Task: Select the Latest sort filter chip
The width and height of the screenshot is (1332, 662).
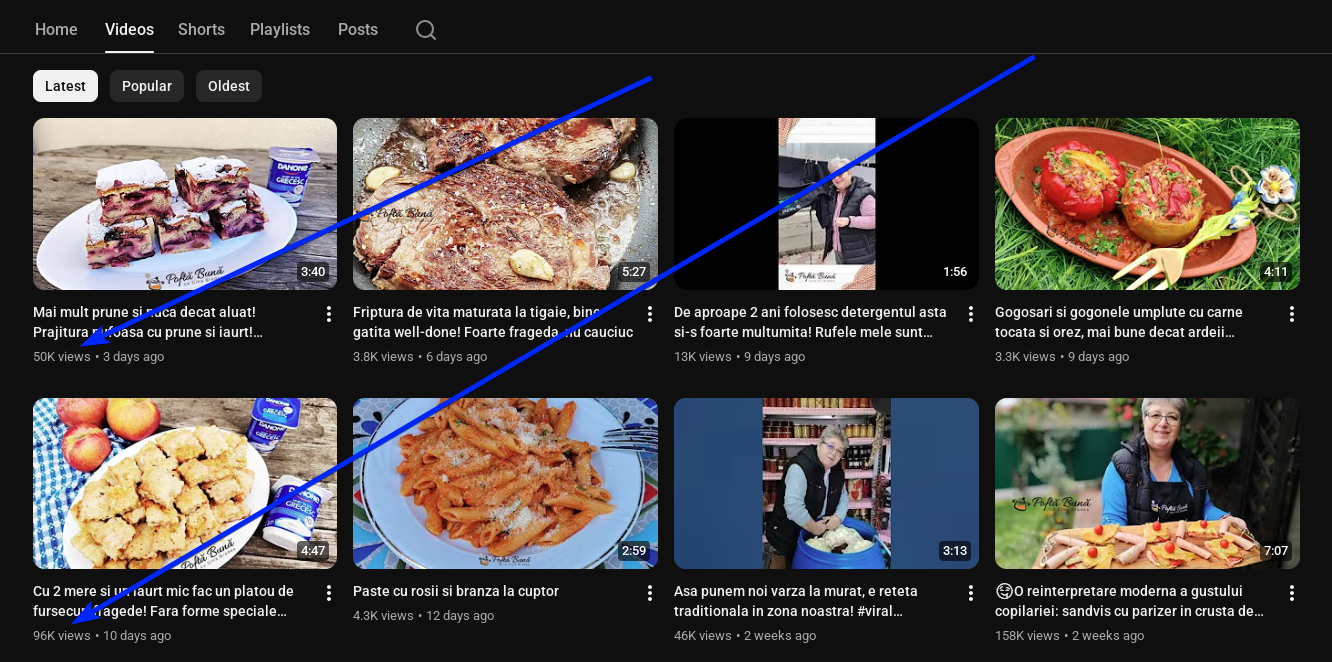Action: click(x=65, y=86)
